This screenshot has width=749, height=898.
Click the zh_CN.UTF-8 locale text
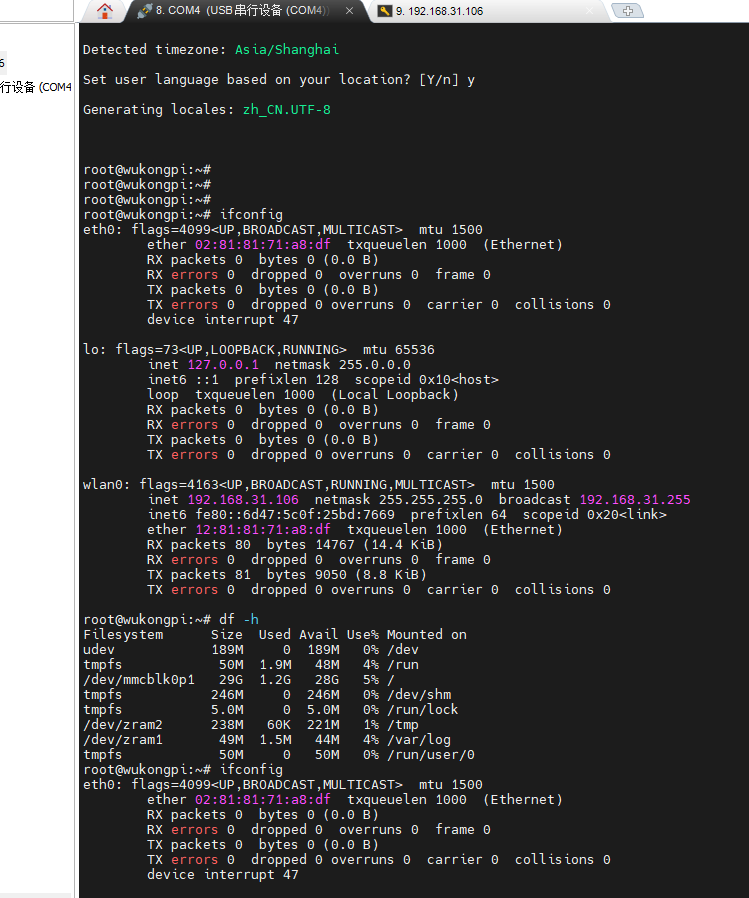(287, 109)
